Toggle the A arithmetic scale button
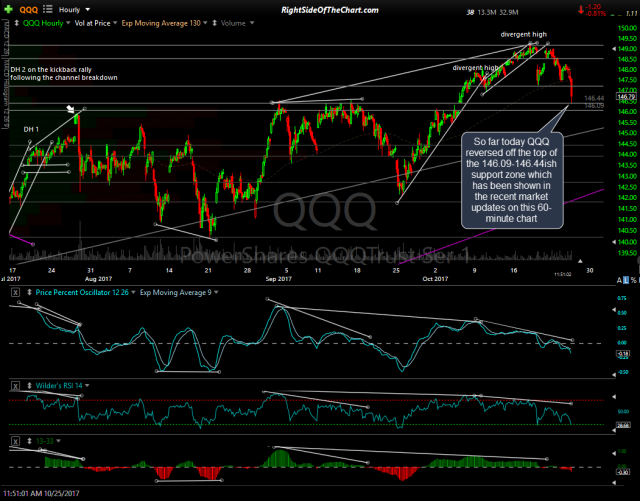640x501 pixels. click(619, 280)
